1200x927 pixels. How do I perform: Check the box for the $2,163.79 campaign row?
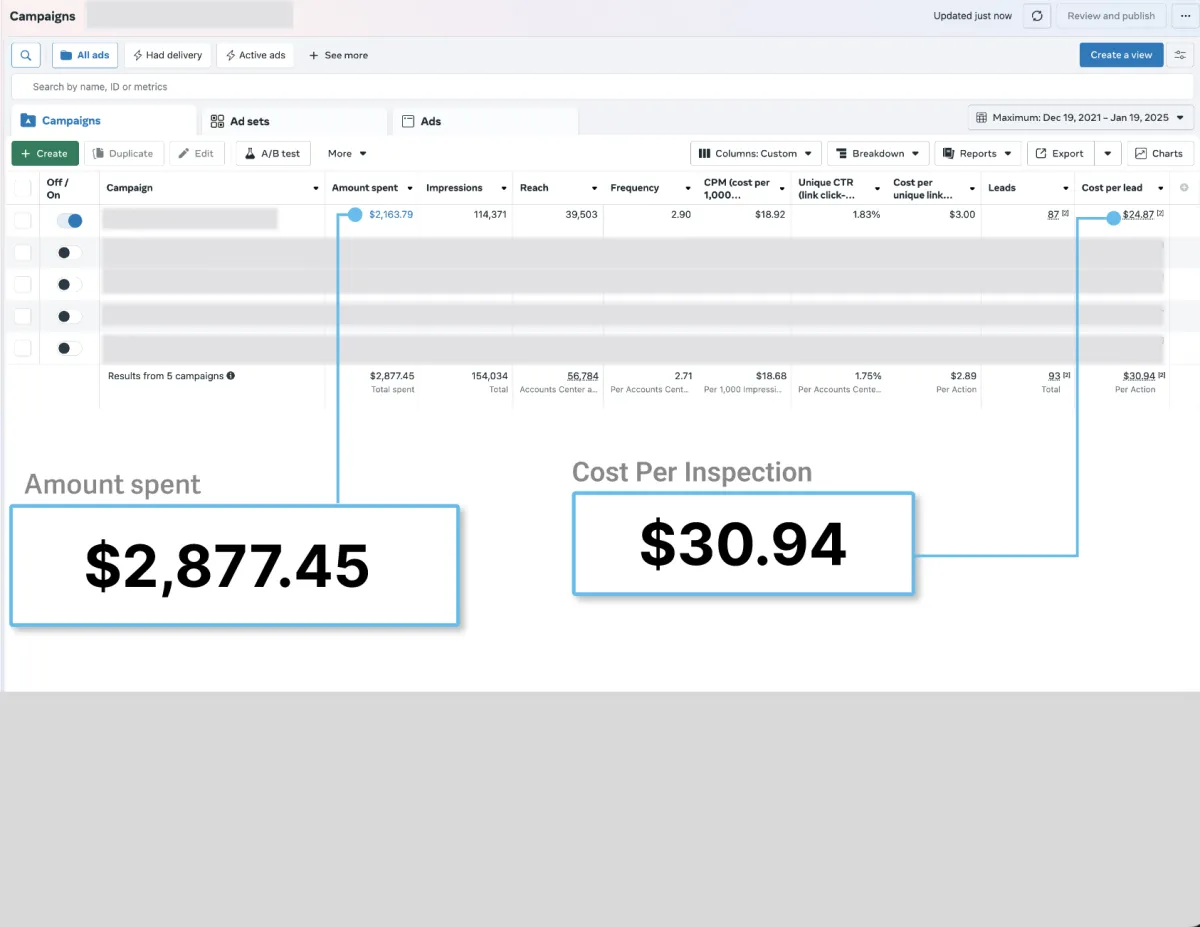tap(22, 221)
